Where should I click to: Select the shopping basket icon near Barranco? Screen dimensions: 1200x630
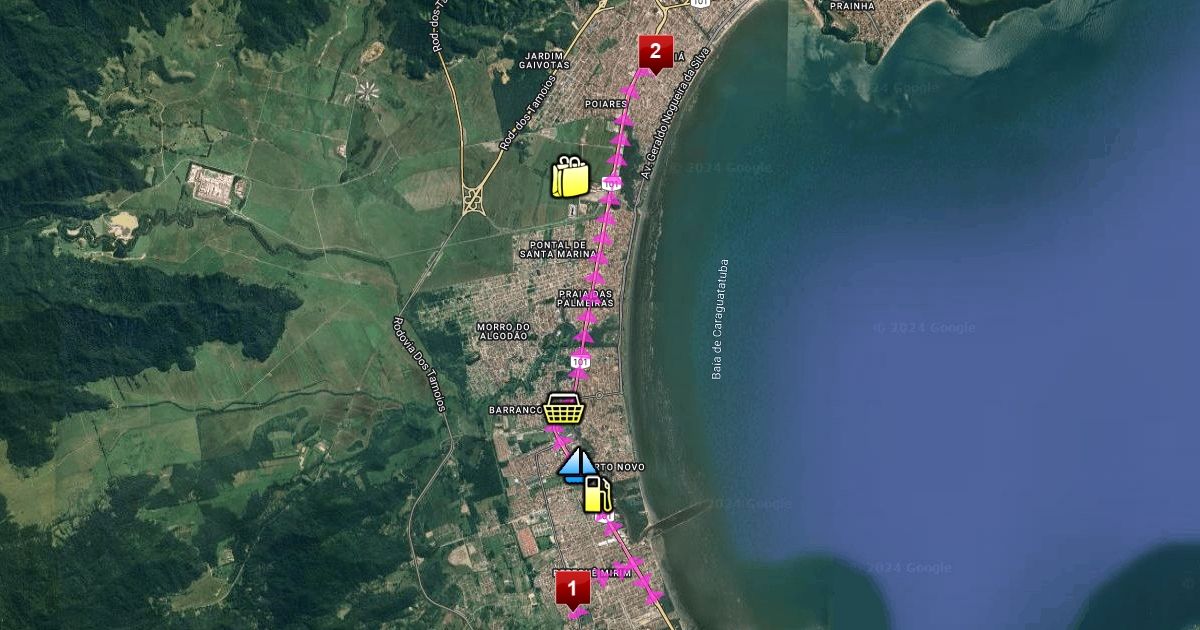(564, 408)
